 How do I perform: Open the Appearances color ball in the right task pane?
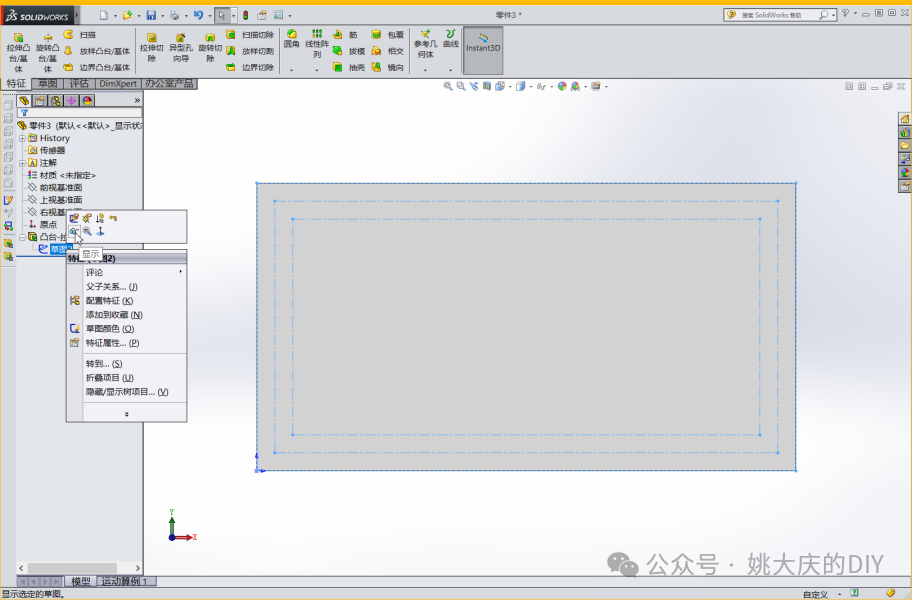coord(905,172)
